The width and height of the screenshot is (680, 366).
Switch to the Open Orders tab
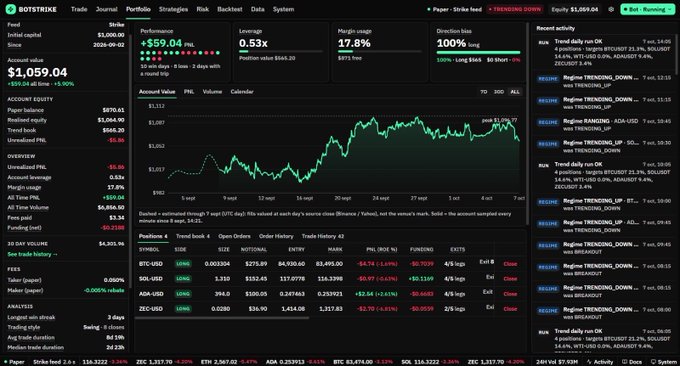(x=234, y=236)
